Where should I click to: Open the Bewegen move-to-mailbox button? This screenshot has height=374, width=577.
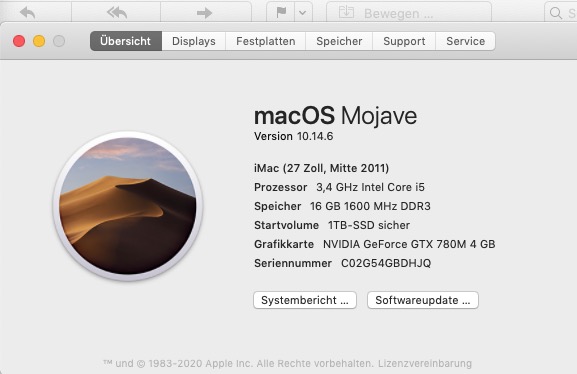click(x=409, y=13)
